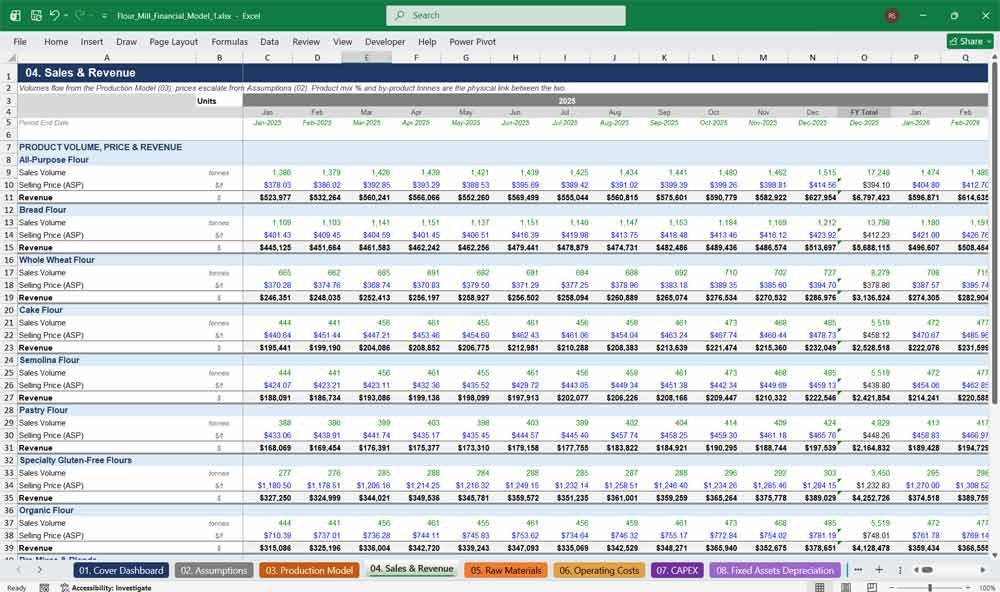Click the horizontal scrollbar right arrow
The width and height of the screenshot is (1000, 592).
coord(983,570)
